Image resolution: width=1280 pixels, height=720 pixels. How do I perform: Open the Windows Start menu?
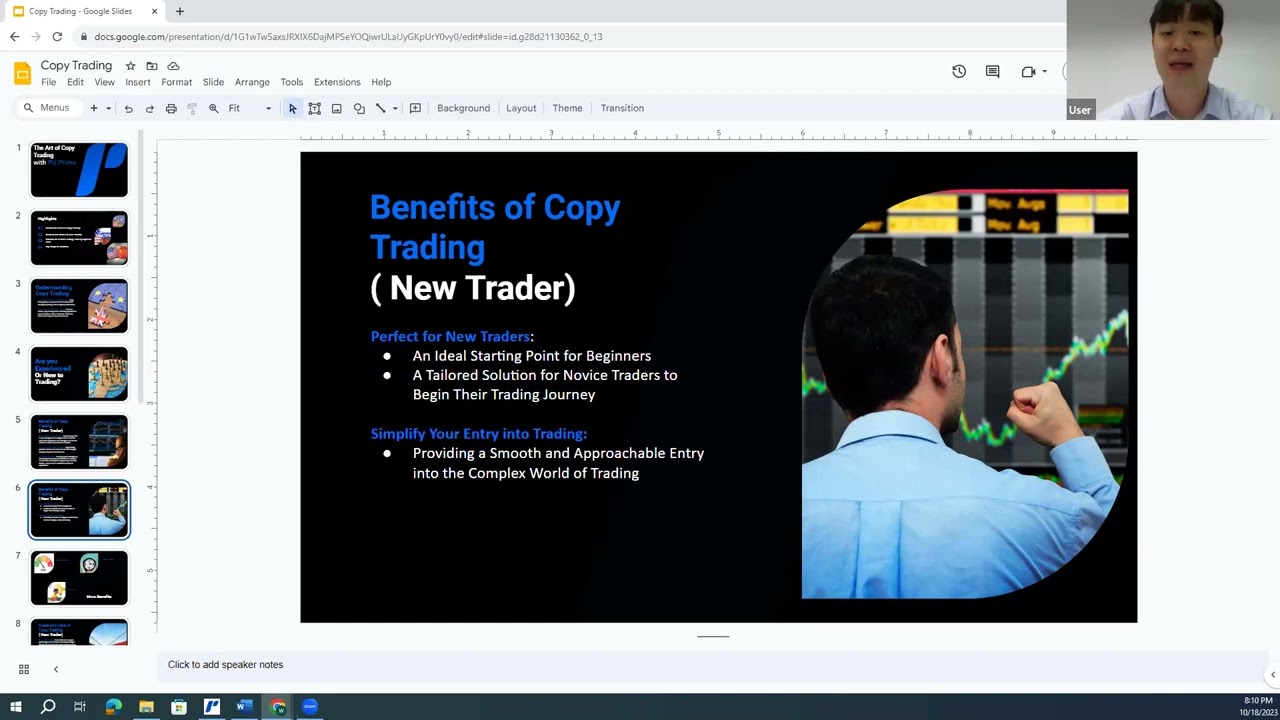point(15,707)
